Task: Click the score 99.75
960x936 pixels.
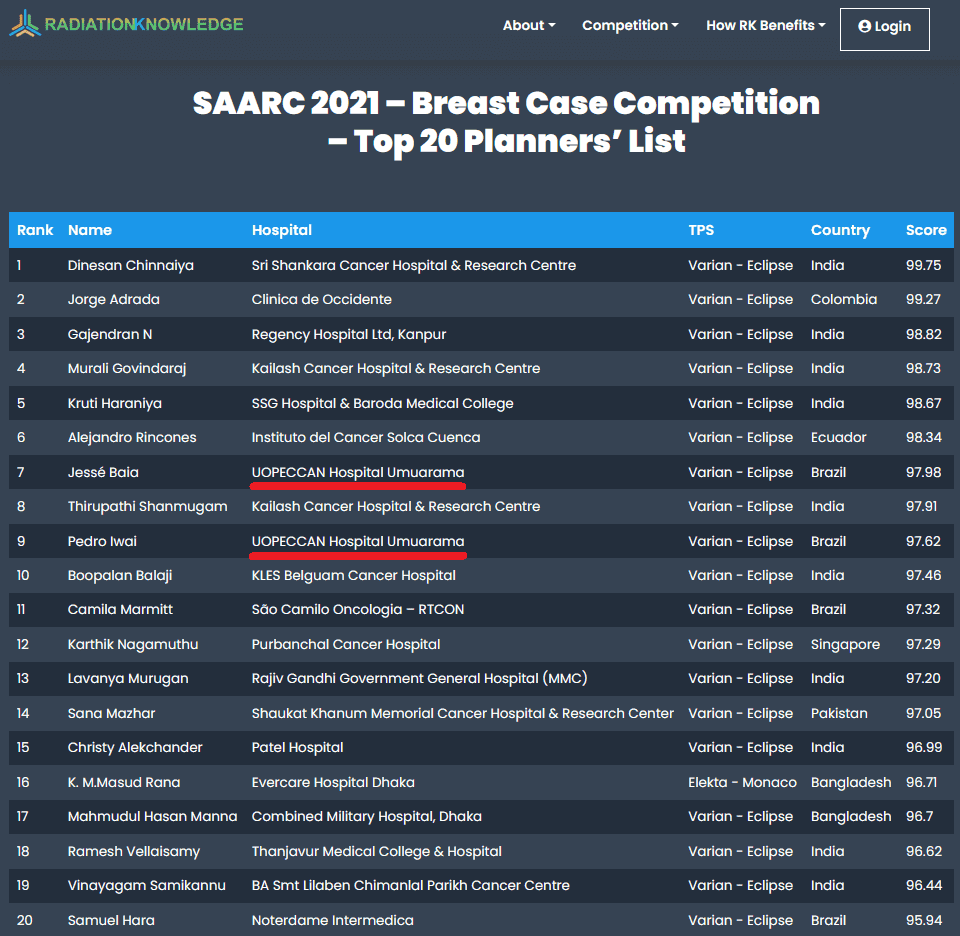Action: pos(923,266)
